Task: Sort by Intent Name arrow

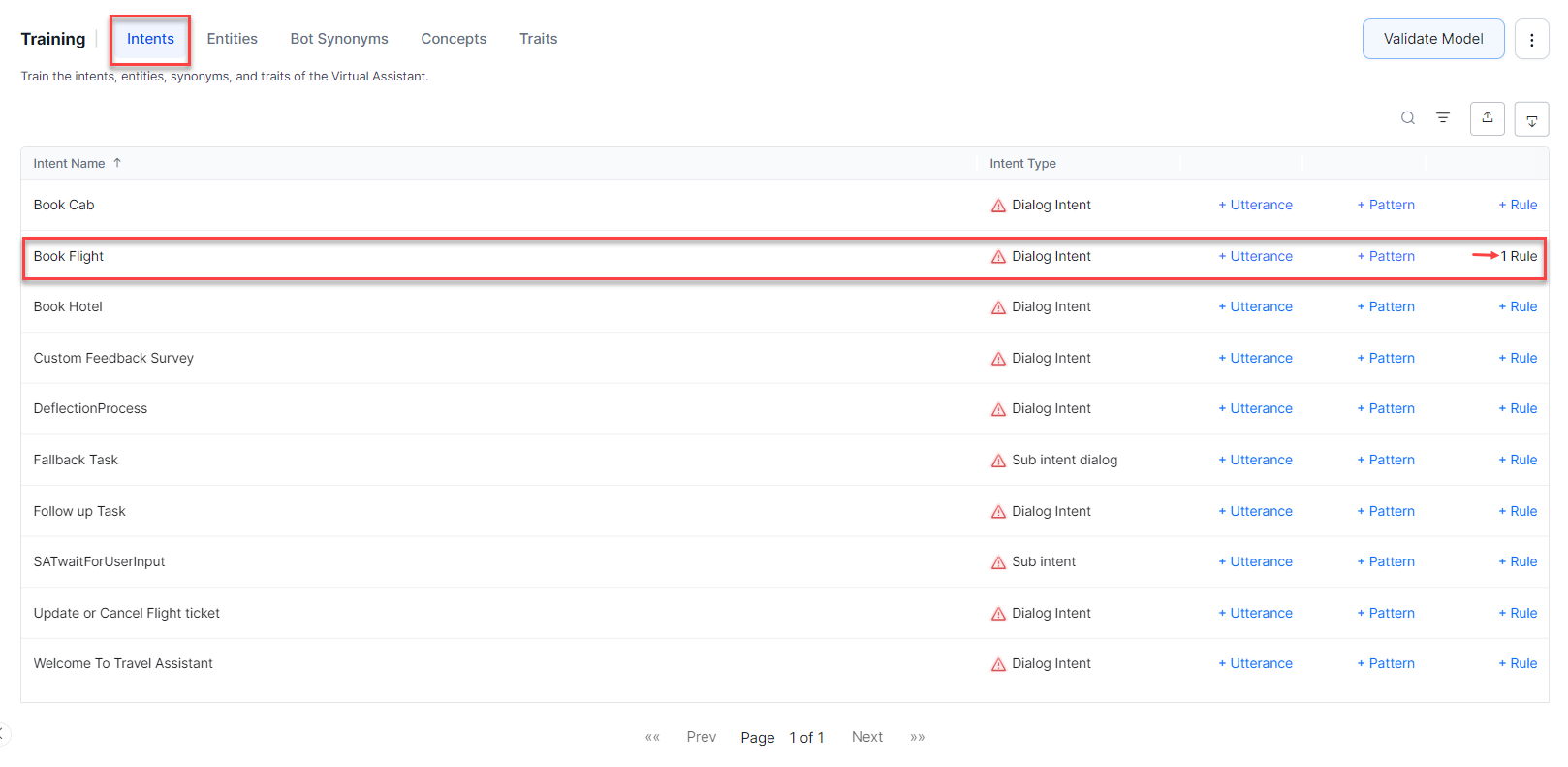Action: tap(117, 163)
